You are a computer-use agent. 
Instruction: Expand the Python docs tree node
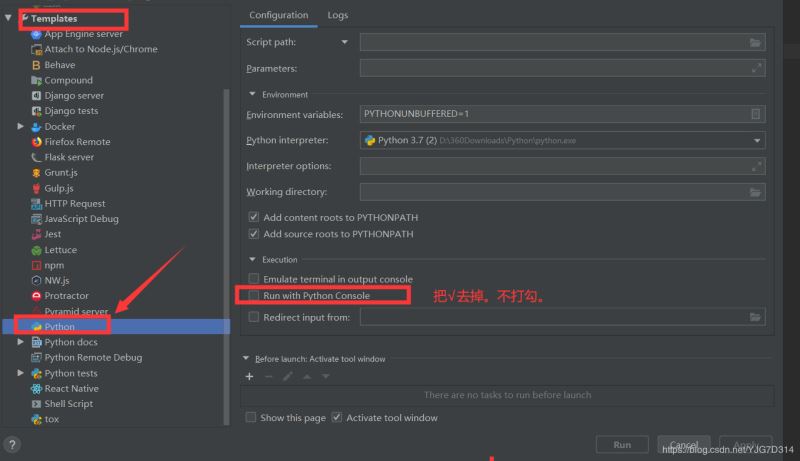point(20,342)
